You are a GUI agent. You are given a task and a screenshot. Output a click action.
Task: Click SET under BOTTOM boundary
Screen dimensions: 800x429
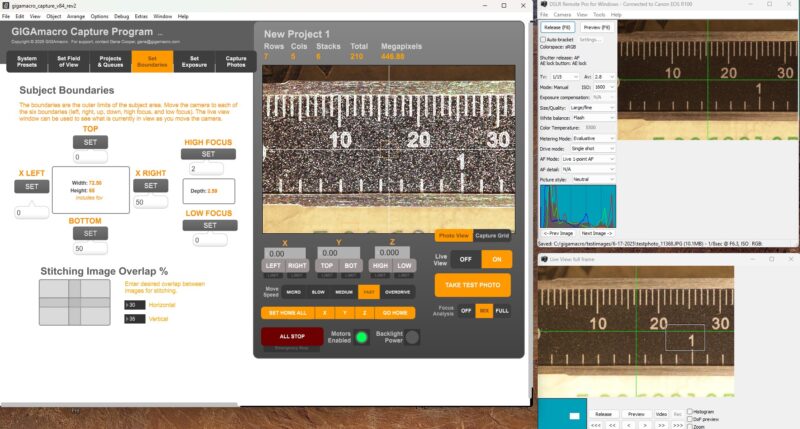coord(90,234)
